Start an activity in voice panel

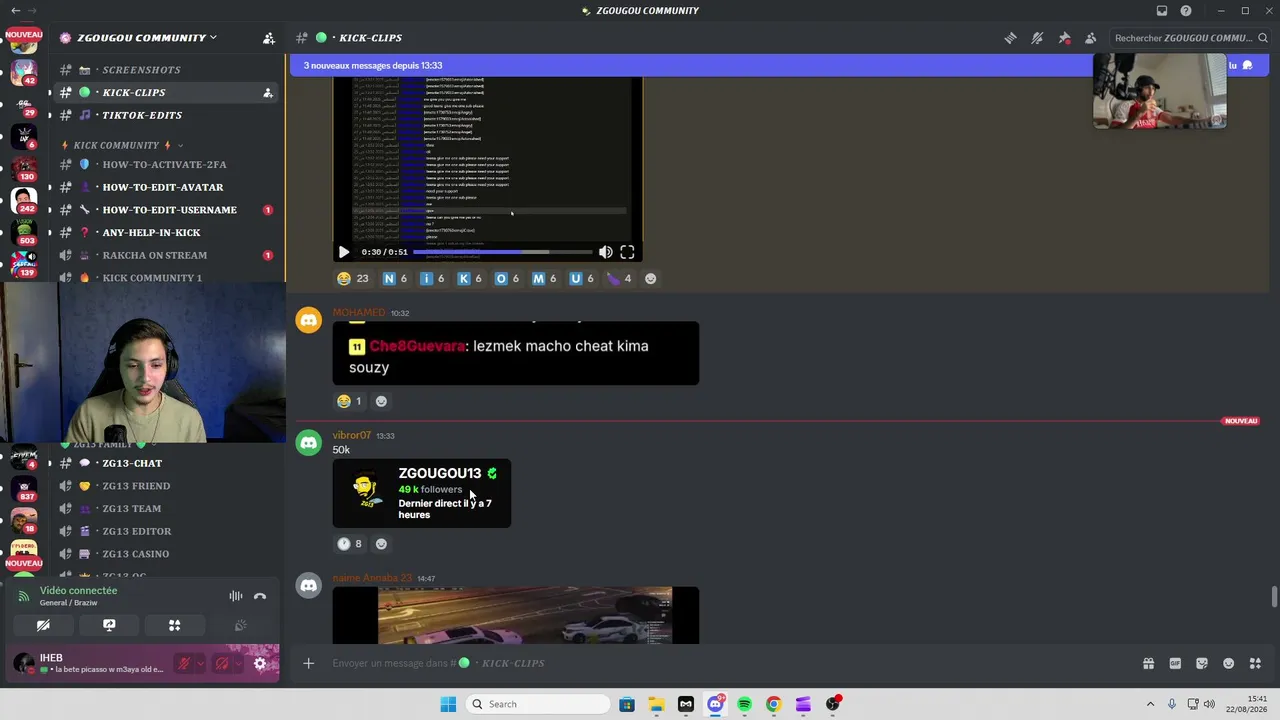point(174,625)
